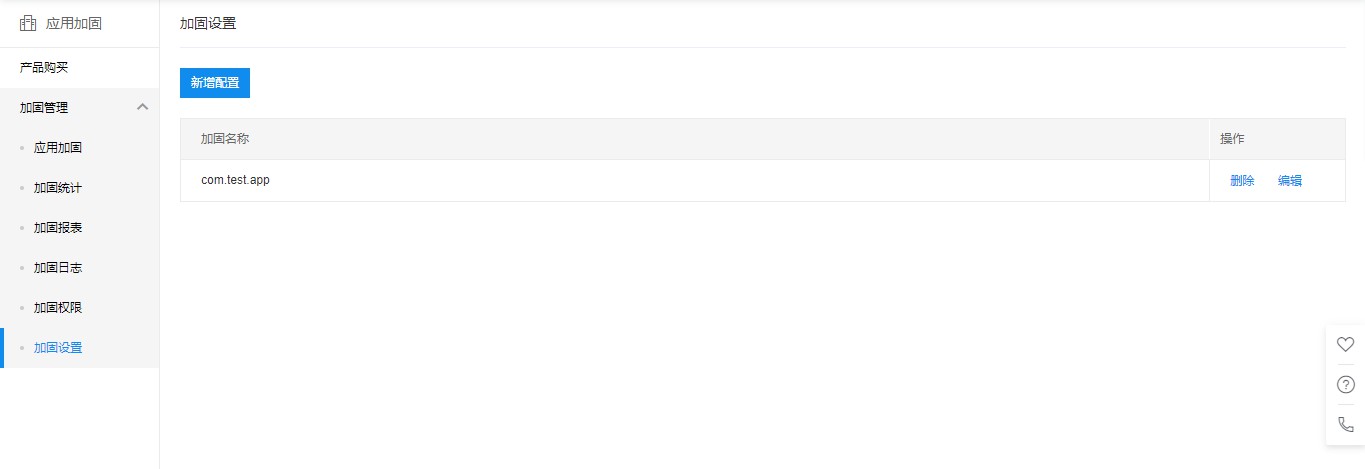
Task: Go to 应用加固 submenu item
Action: [x=58, y=147]
